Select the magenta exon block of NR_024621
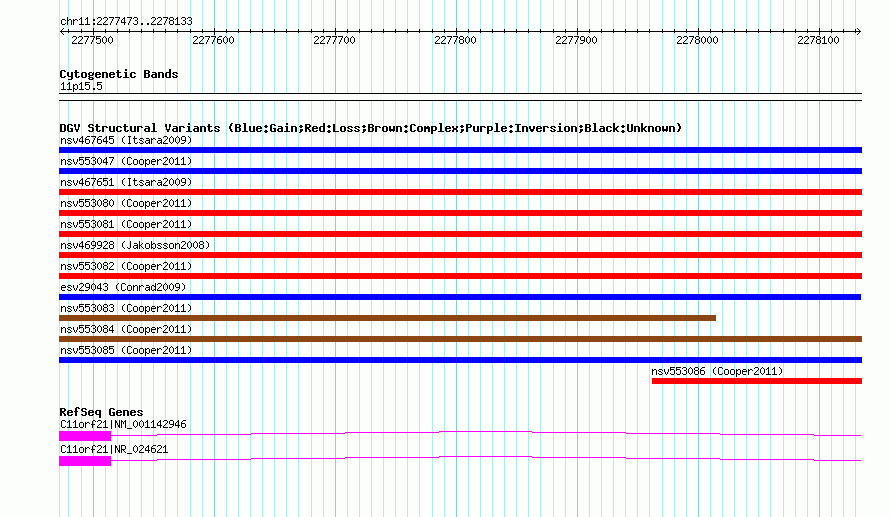Image resolution: width=890 pixels, height=517 pixels. [x=85, y=461]
